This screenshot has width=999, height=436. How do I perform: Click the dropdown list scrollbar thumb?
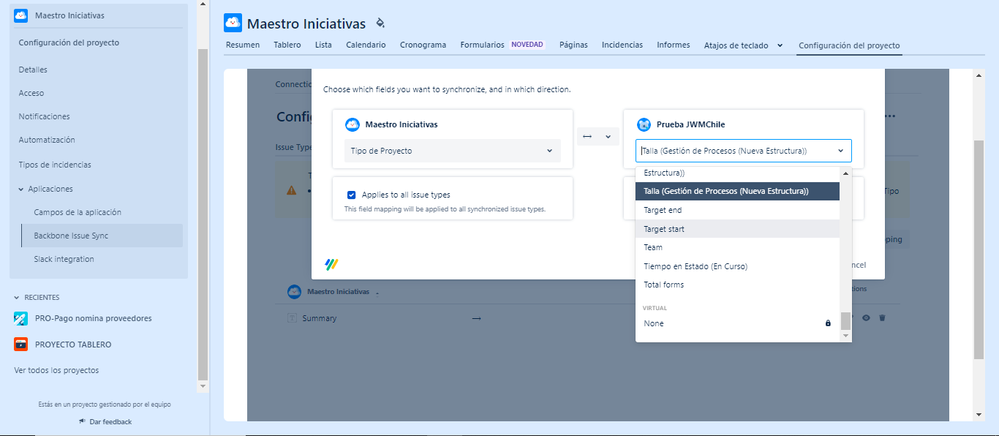coord(845,320)
